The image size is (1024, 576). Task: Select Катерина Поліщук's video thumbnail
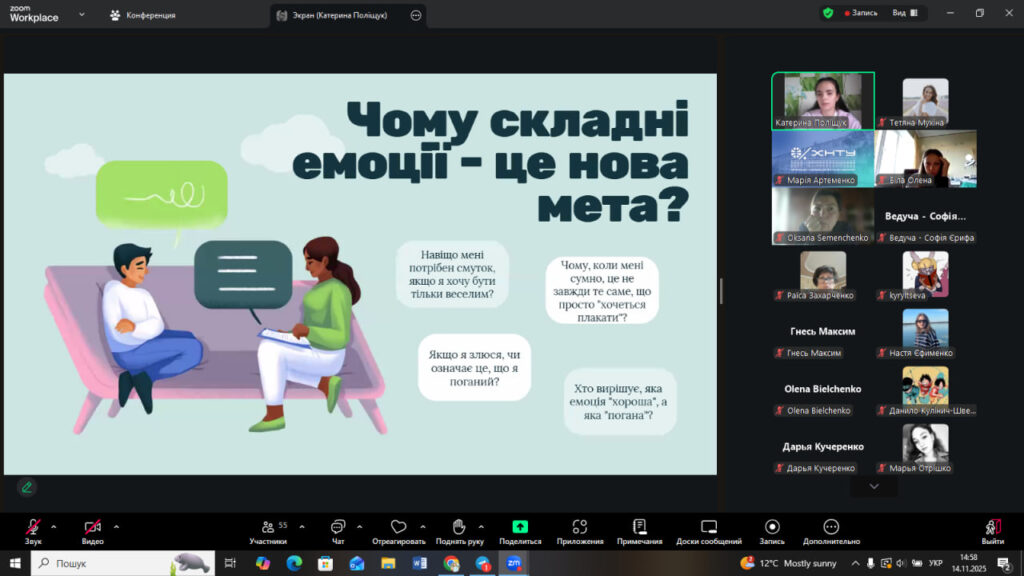822,100
